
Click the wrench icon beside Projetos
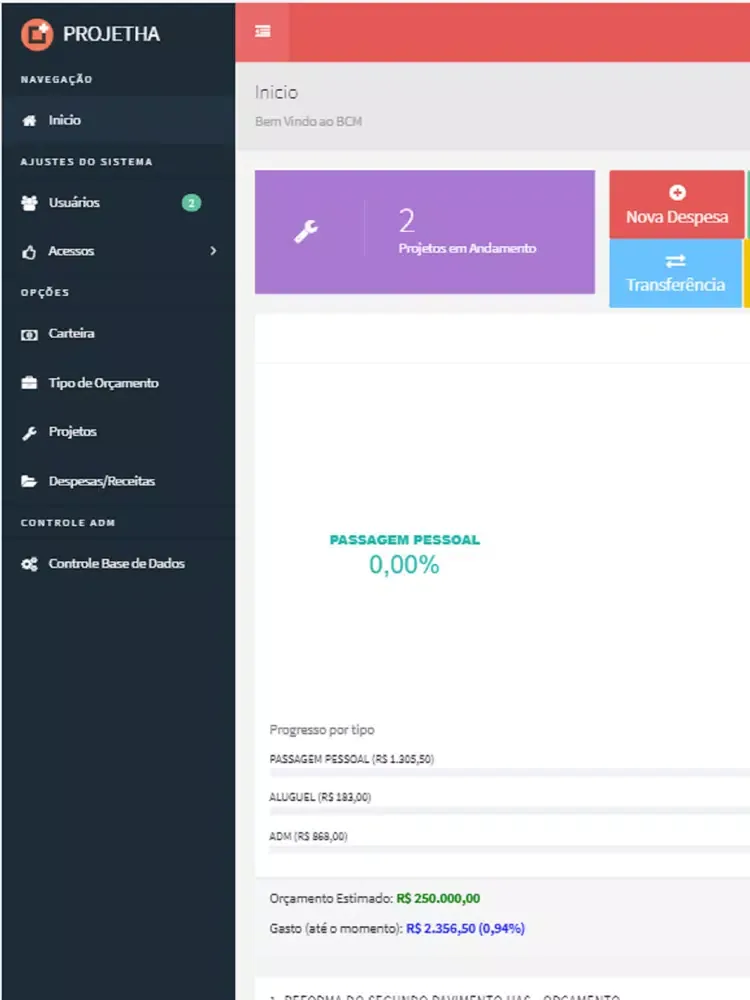click(29, 432)
